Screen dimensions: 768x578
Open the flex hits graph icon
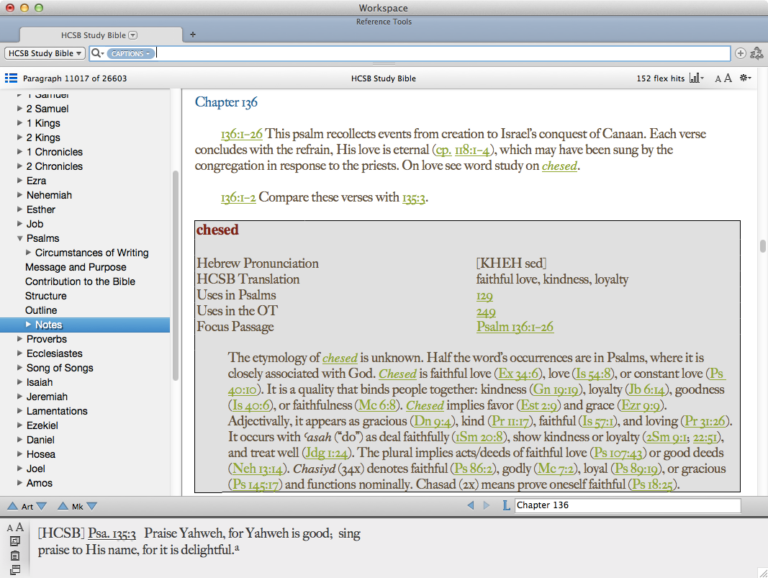tap(696, 77)
